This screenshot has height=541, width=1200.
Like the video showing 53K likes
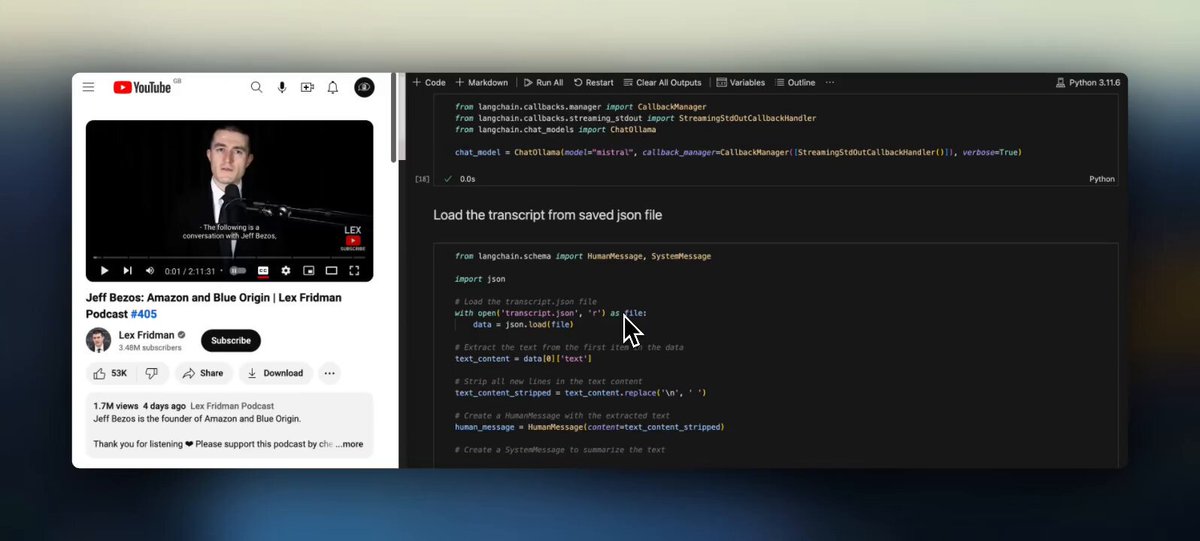point(111,373)
